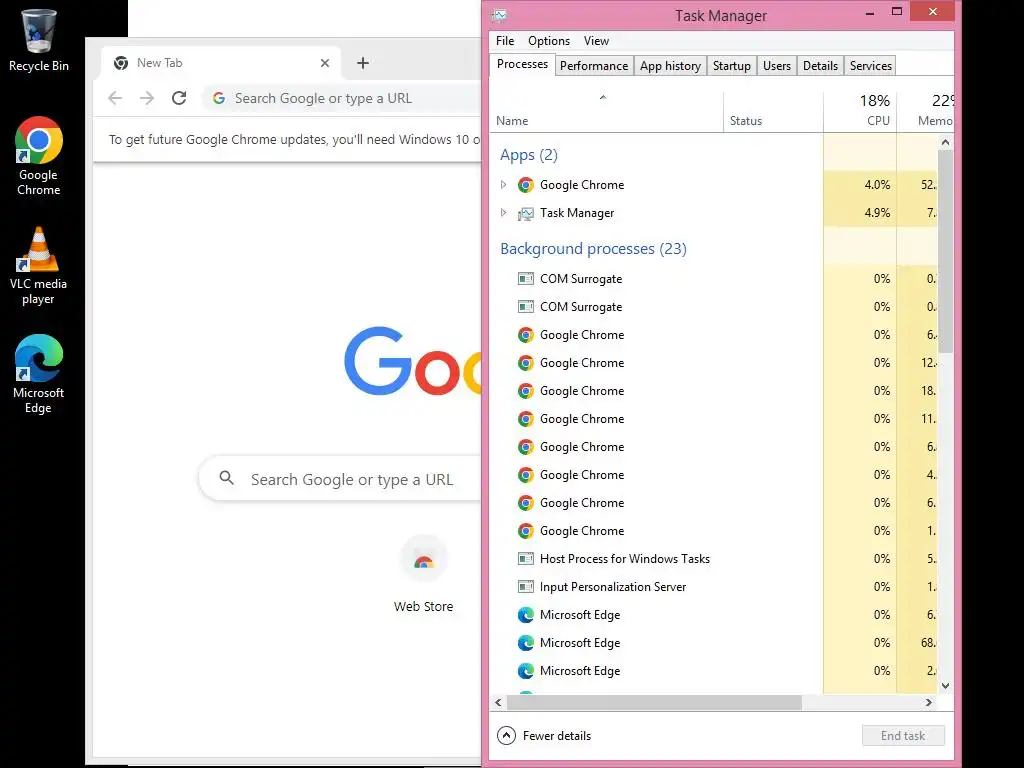1024x768 pixels.
Task: Click the Task Manager icon in Apps row
Action: pyautogui.click(x=526, y=213)
